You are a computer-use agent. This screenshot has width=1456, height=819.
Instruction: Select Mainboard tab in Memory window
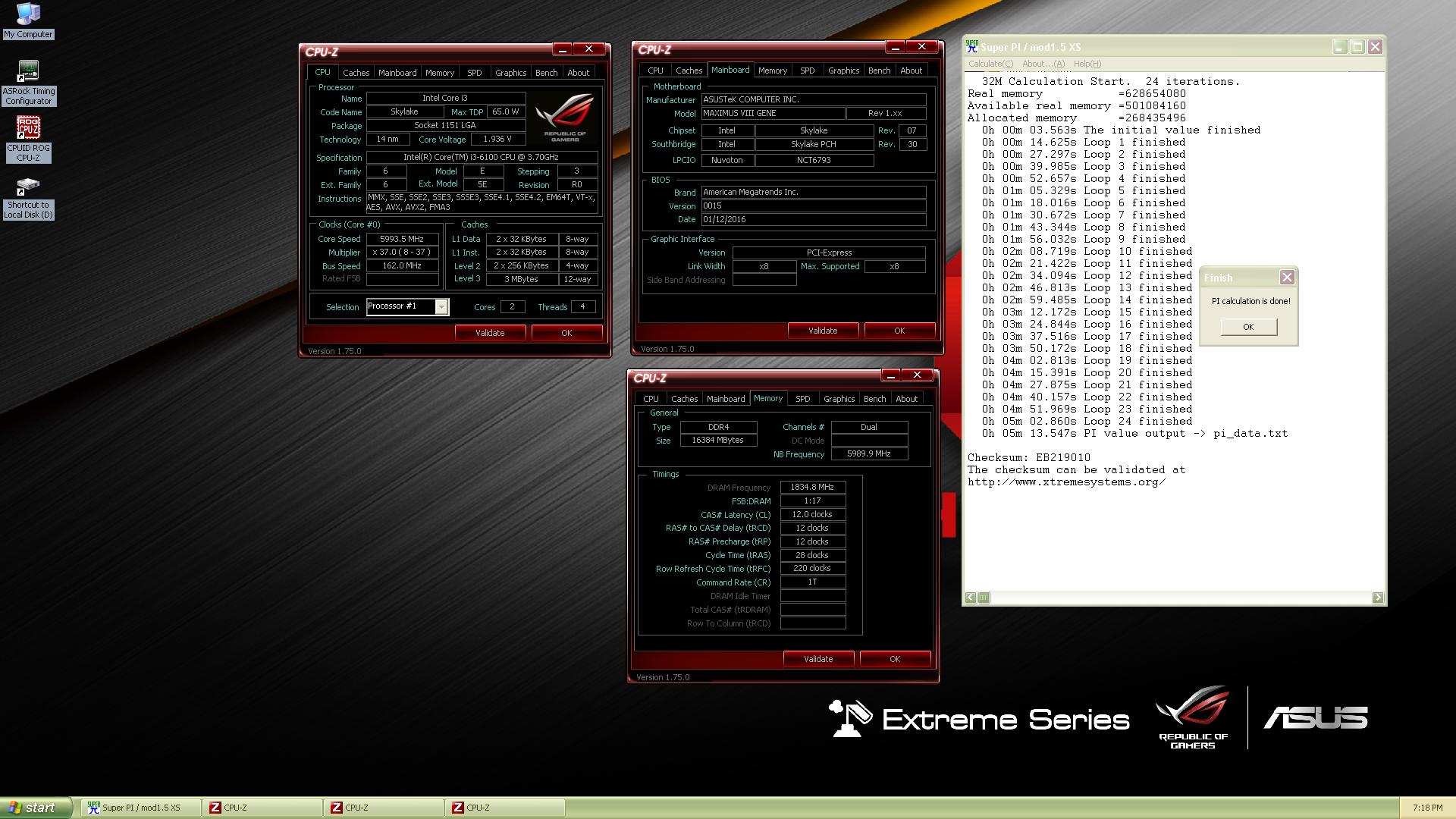(x=726, y=399)
